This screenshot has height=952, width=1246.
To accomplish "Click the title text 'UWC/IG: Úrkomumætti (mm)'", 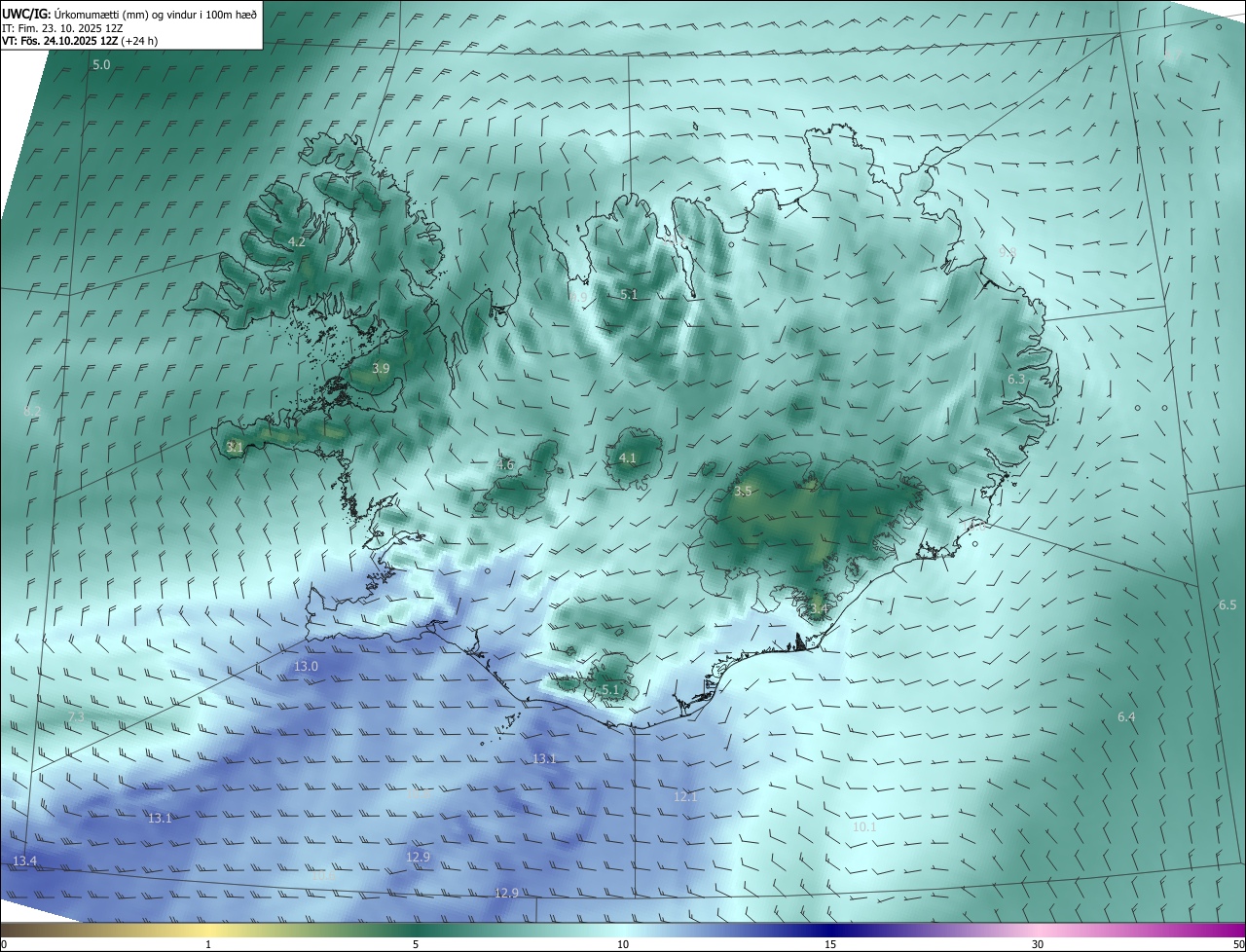I will (72, 15).
